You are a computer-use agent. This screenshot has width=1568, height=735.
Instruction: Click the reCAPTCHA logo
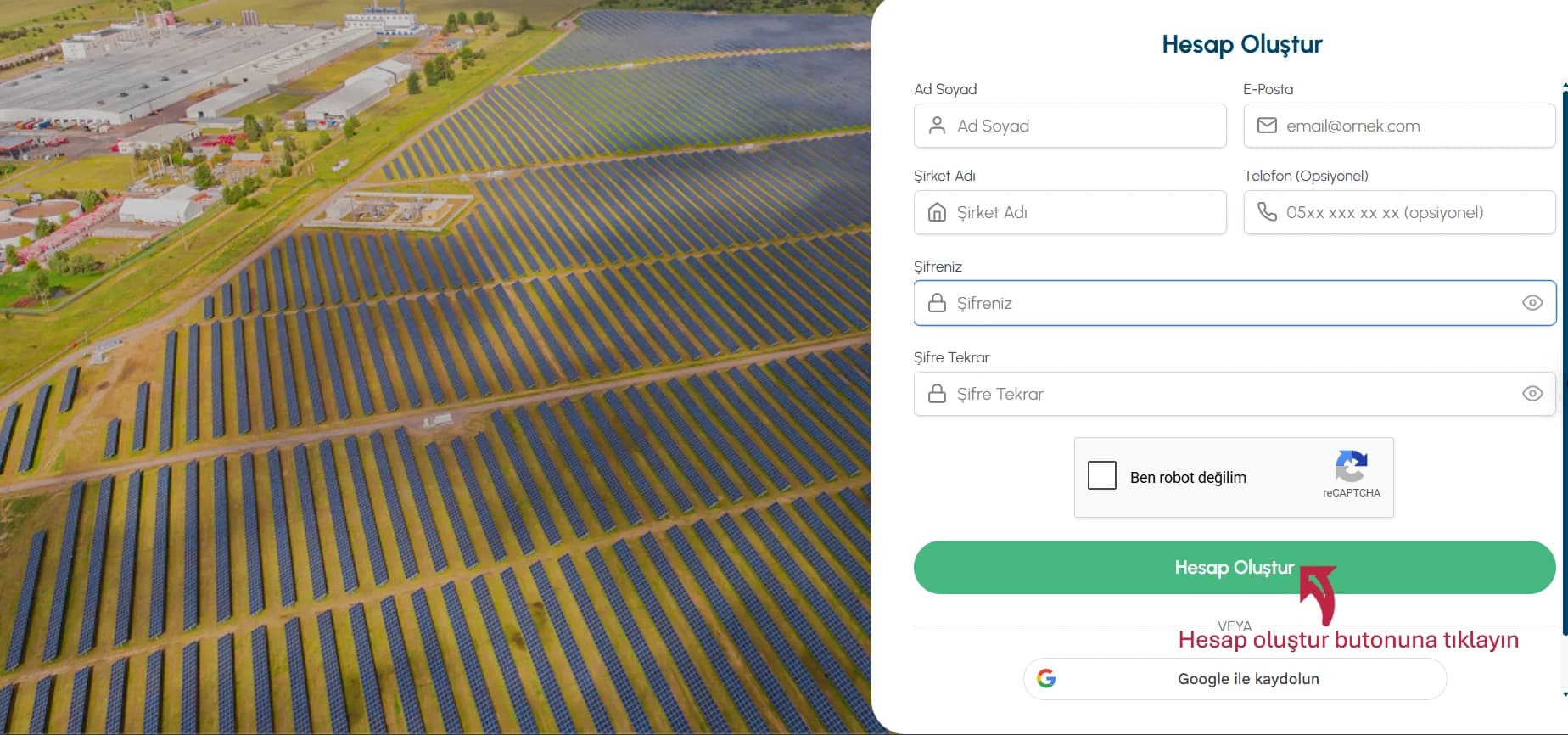tap(1351, 466)
